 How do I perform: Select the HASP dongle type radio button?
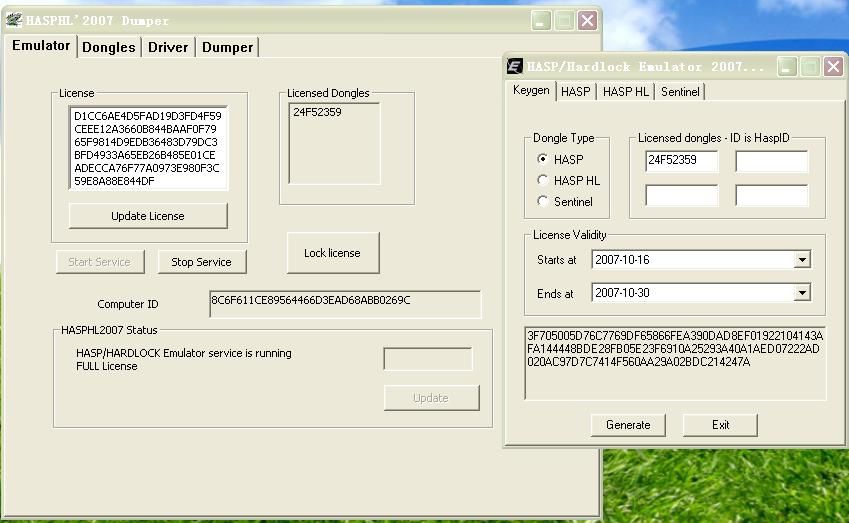tap(542, 159)
